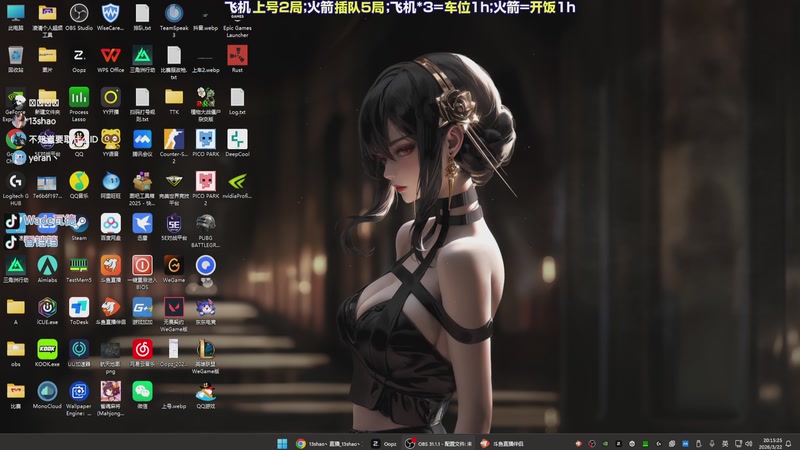Launch QQ penguin desktop shortcut

(79, 139)
